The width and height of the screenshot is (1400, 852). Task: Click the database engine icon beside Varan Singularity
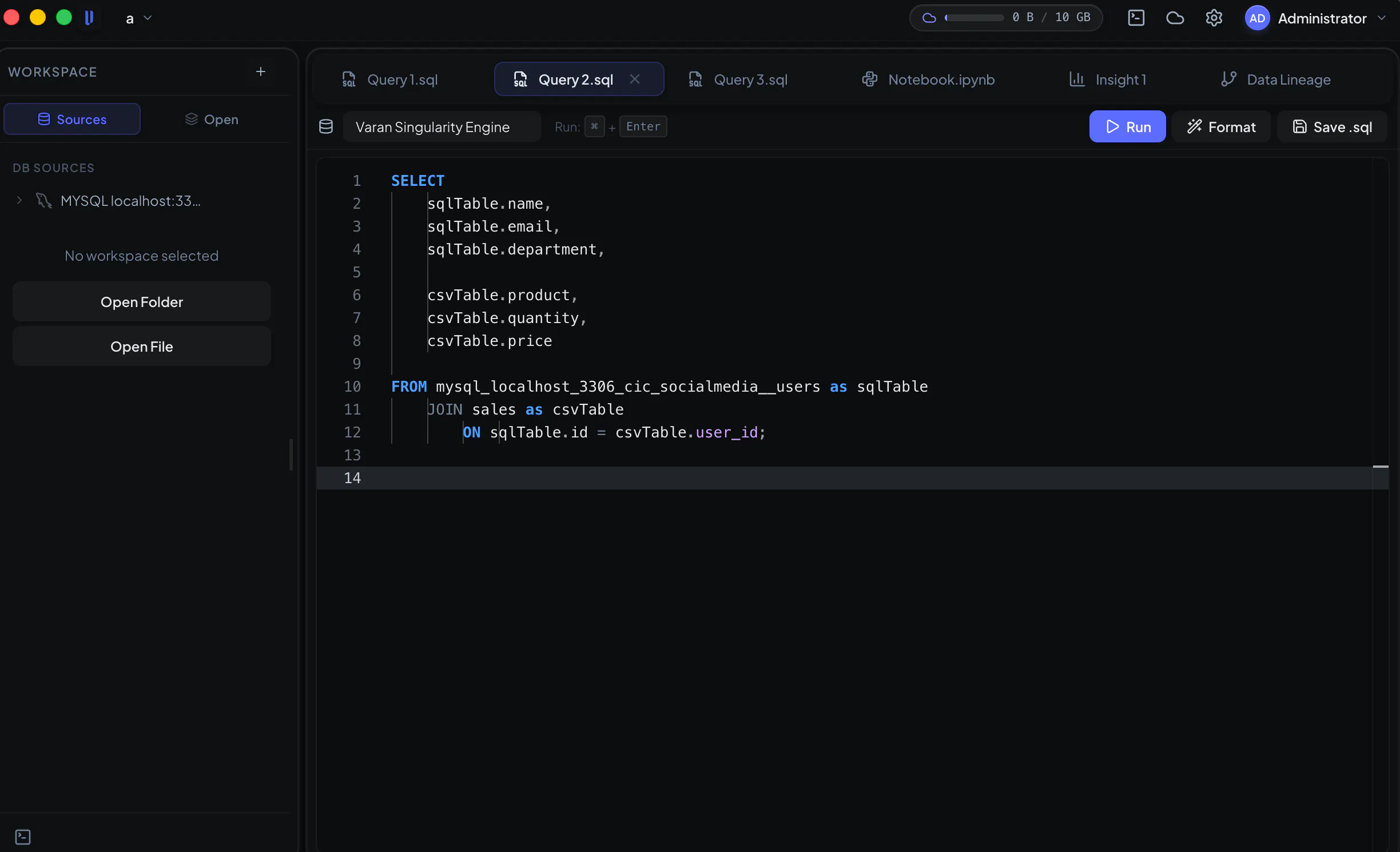pos(326,126)
